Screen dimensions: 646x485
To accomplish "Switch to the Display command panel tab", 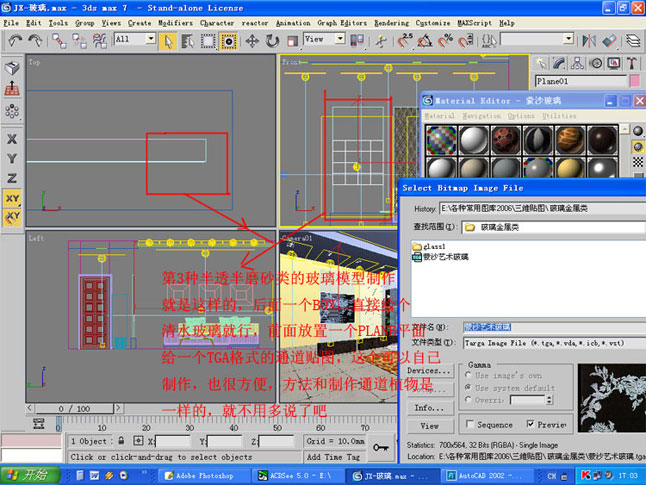I will [x=614, y=63].
